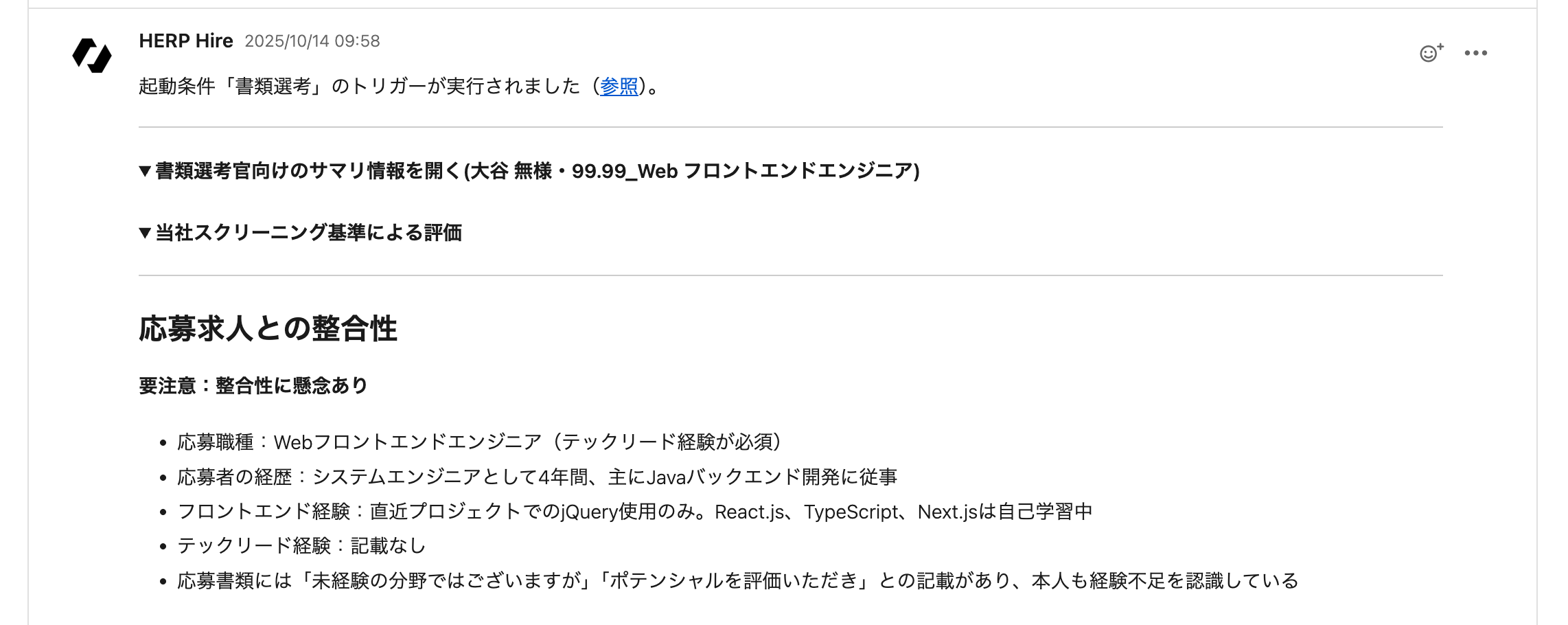Click the divider above the 応募求人との整合性 heading

[790, 275]
